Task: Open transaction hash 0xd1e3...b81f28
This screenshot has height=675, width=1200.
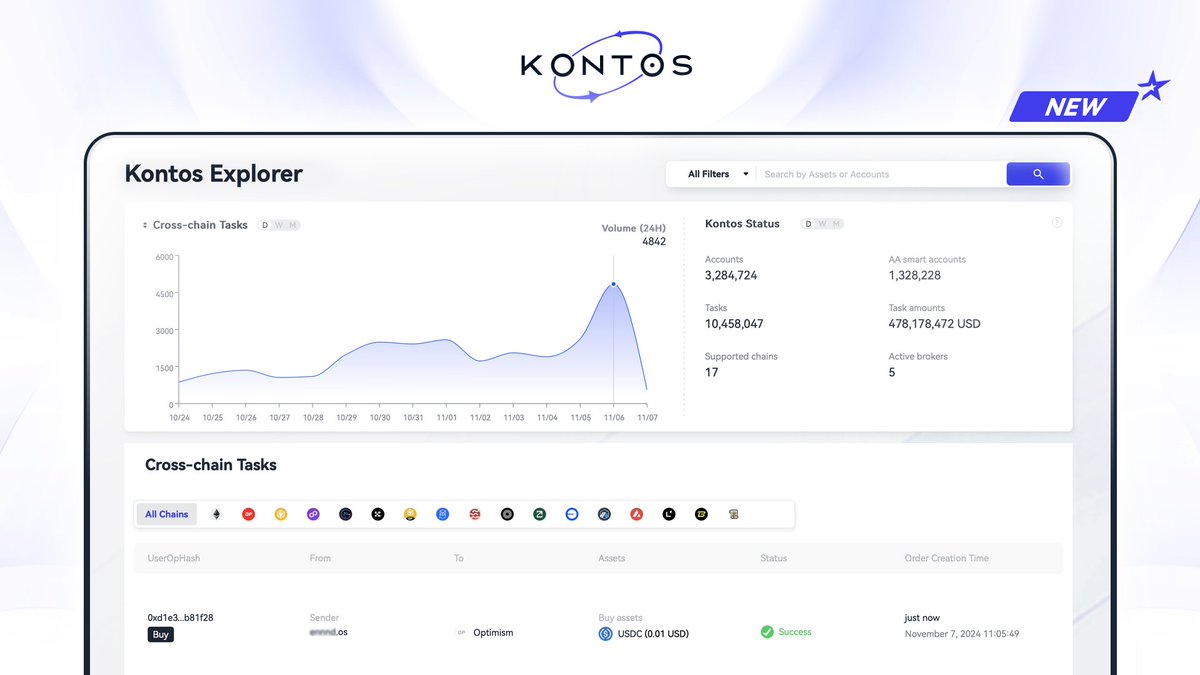Action: pyautogui.click(x=180, y=618)
